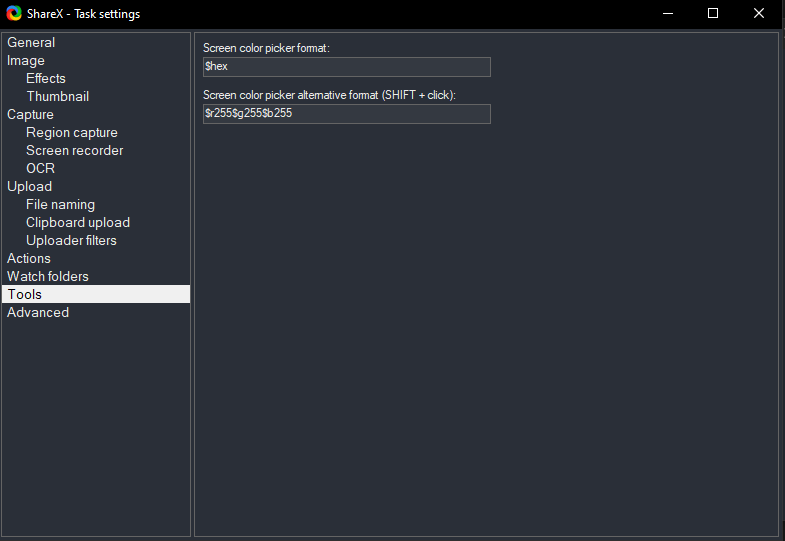Open Region capture settings
The height and width of the screenshot is (541, 785).
pos(72,133)
